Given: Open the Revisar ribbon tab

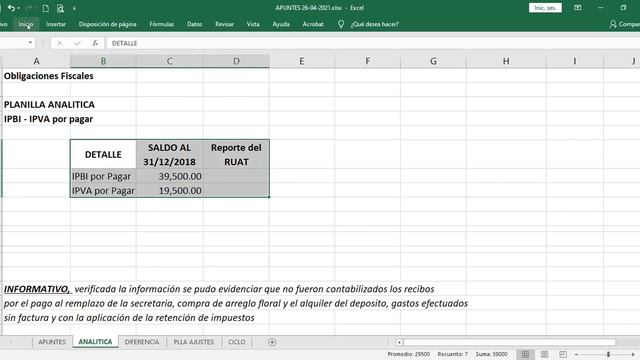Looking at the screenshot, I should click(x=224, y=24).
